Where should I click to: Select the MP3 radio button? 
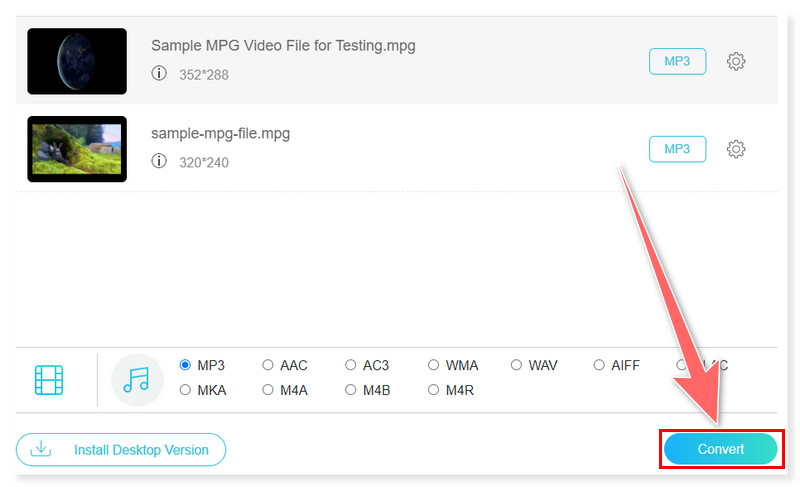coord(185,366)
